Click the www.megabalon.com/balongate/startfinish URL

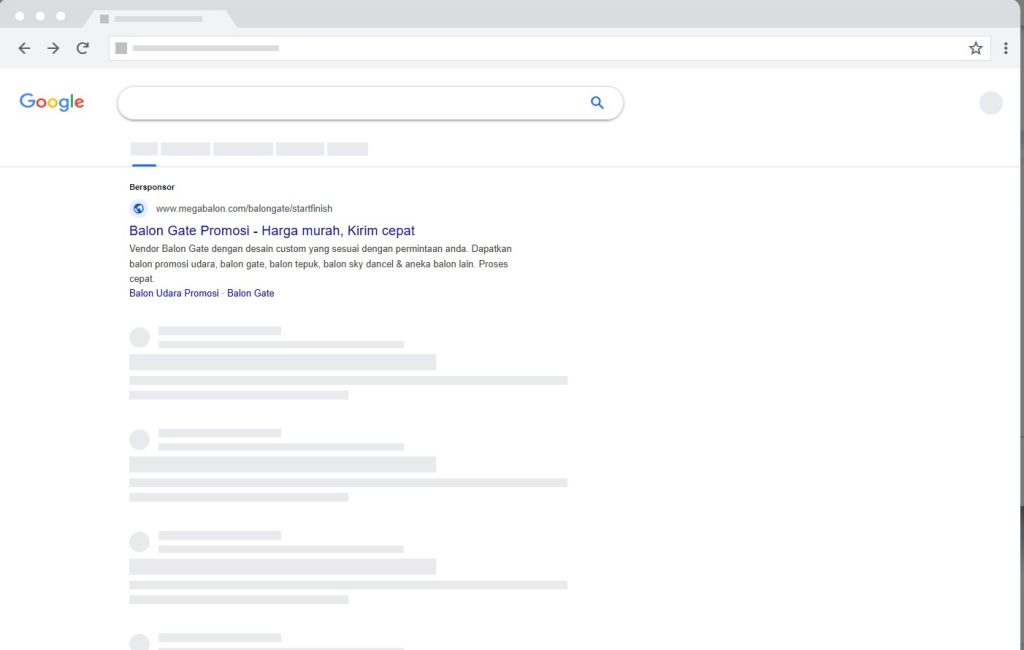(244, 208)
